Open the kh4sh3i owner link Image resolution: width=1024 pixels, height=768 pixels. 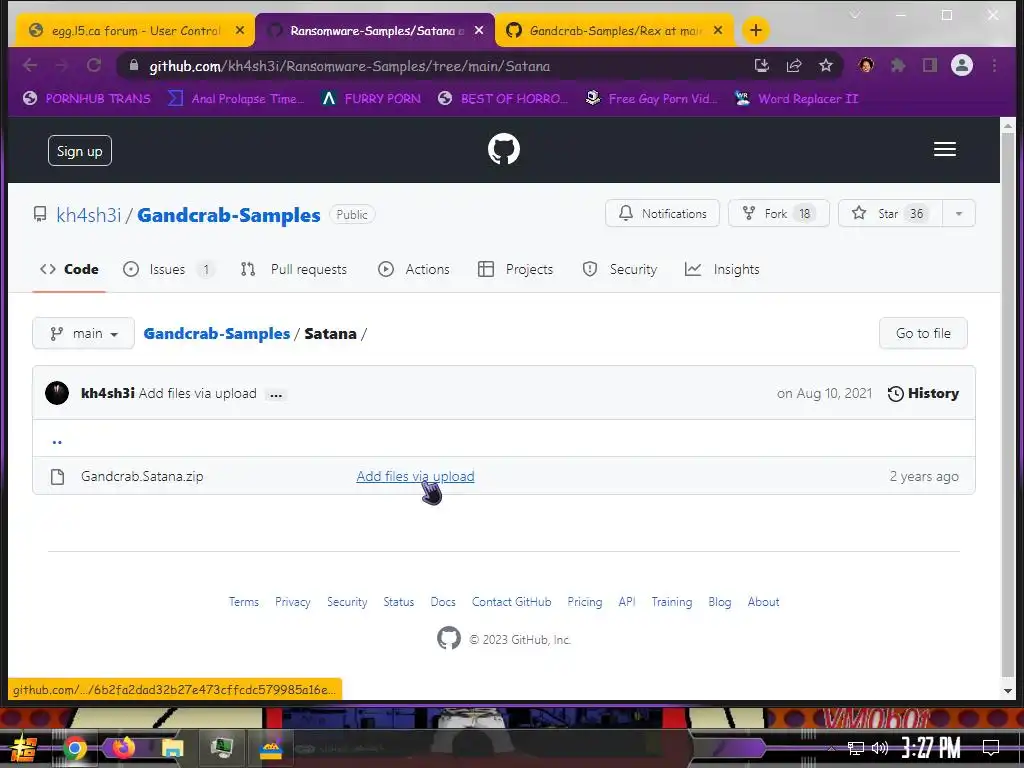click(89, 215)
